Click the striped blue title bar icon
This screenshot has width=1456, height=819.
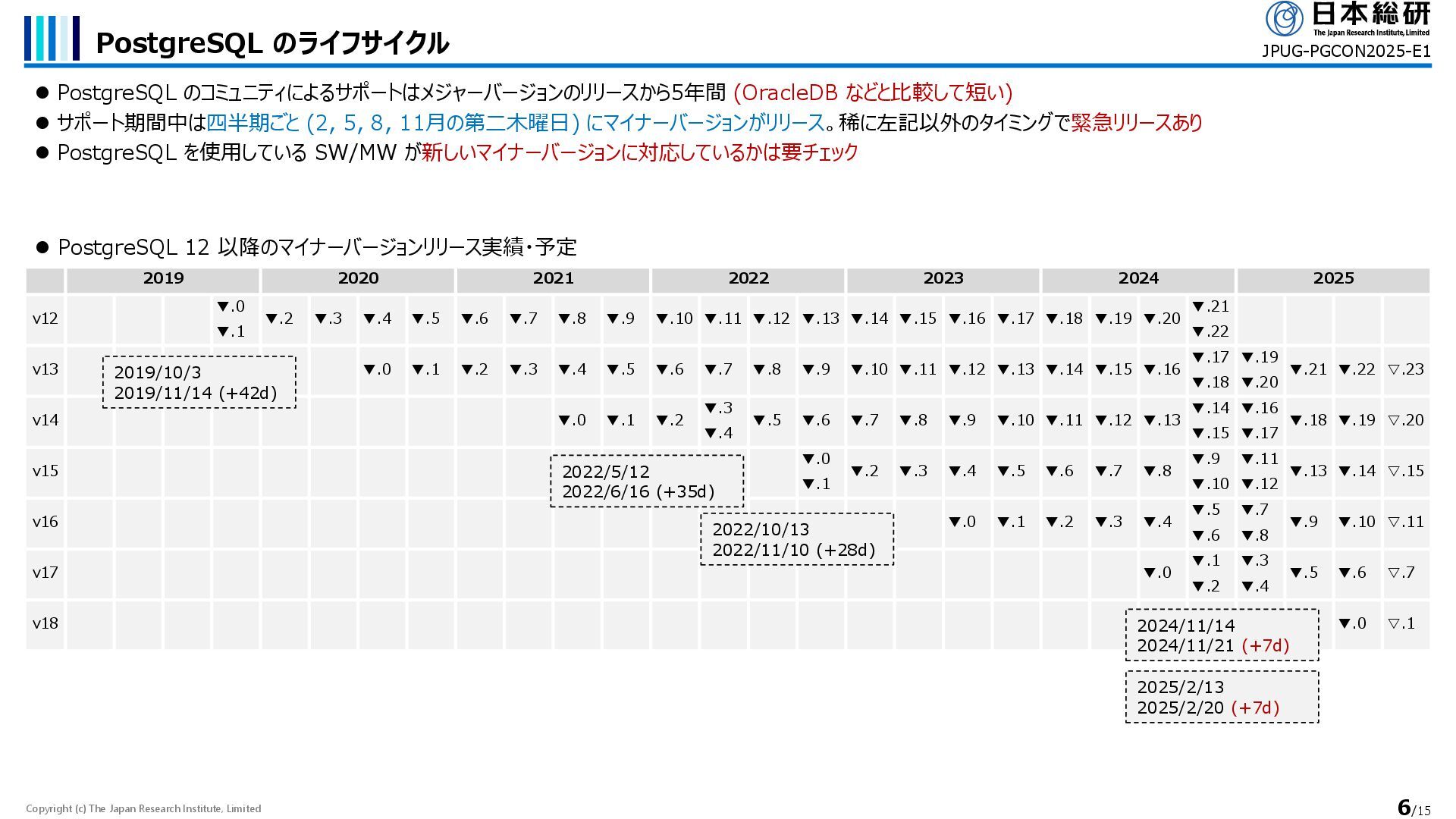click(x=52, y=38)
